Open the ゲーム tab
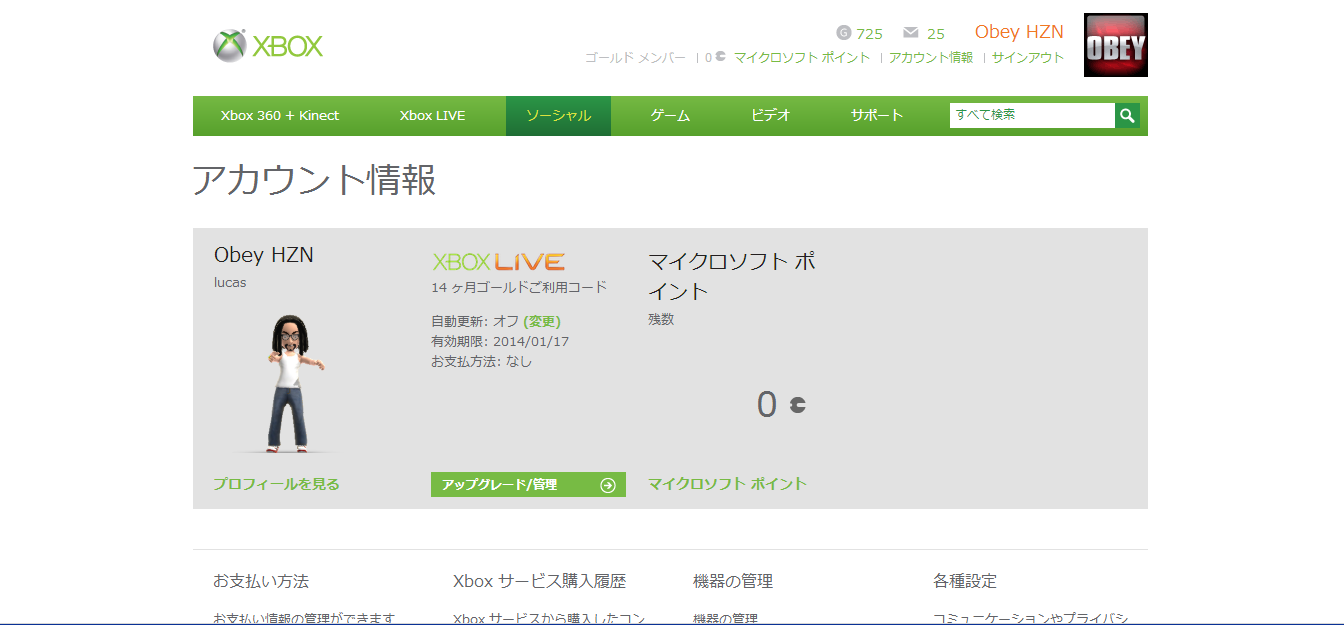 coord(670,116)
